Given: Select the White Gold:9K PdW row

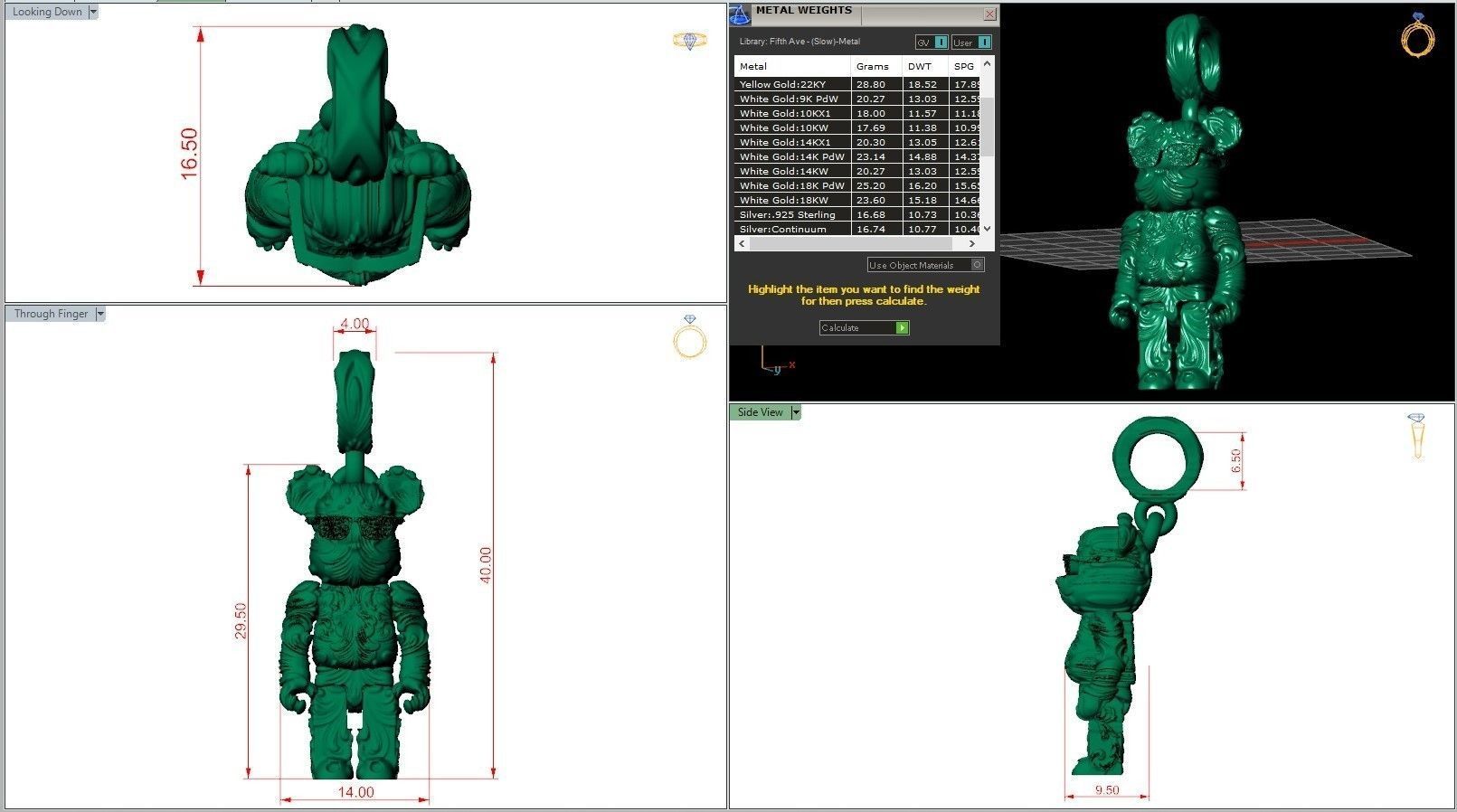Looking at the screenshot, I should [857, 99].
